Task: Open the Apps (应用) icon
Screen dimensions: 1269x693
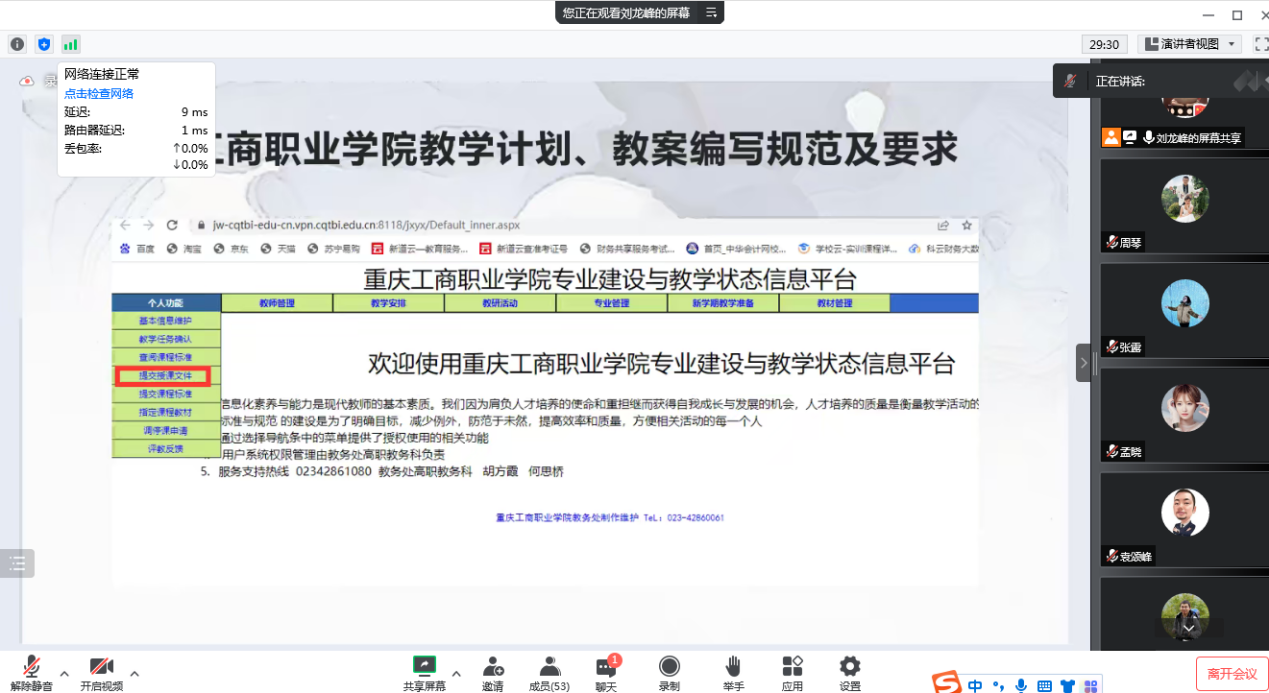Action: tap(792, 673)
